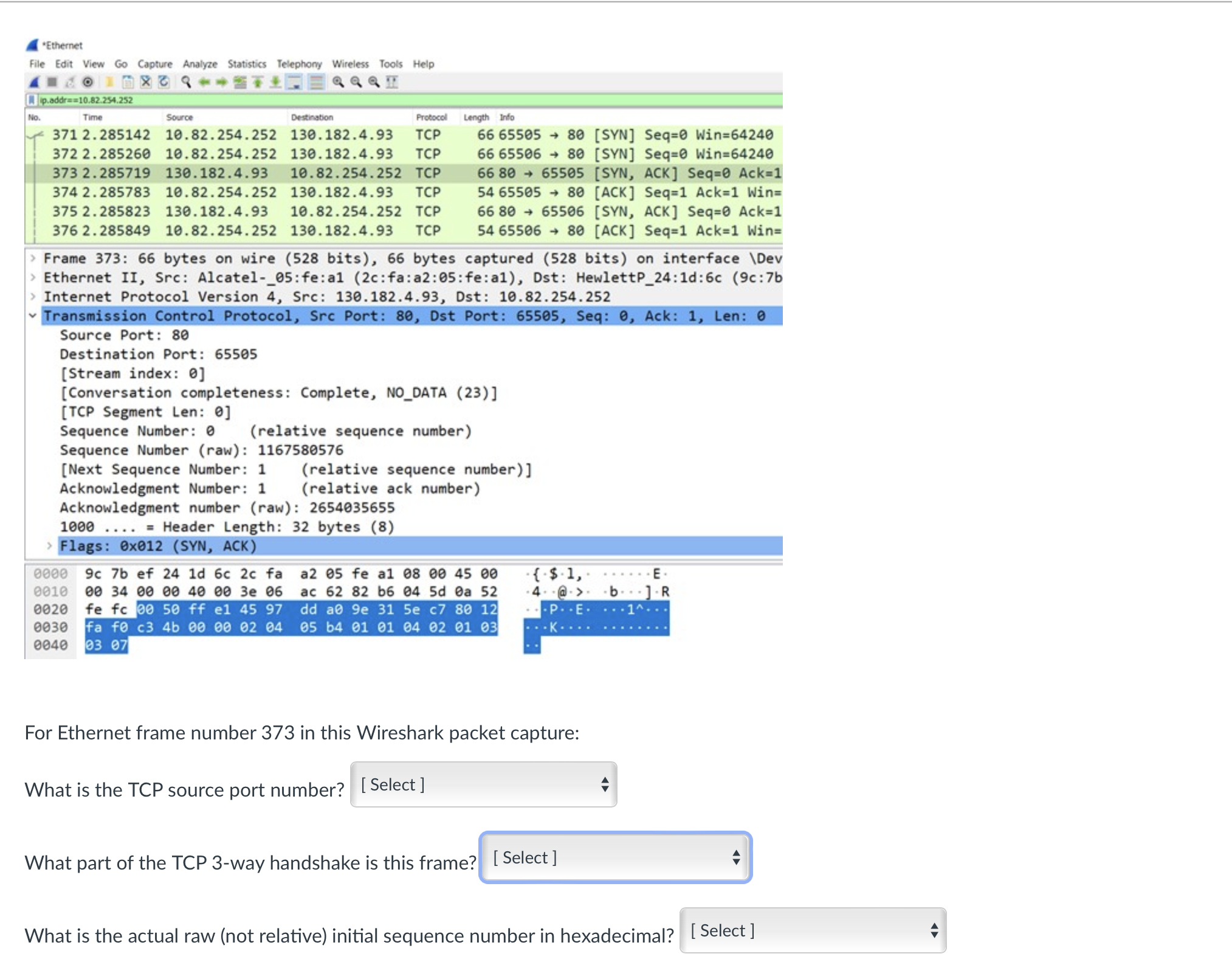Click the stop capture icon
This screenshot has width=1232, height=979.
pyautogui.click(x=52, y=82)
